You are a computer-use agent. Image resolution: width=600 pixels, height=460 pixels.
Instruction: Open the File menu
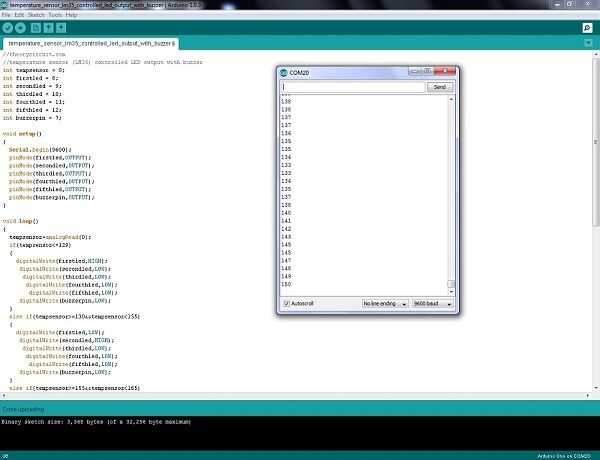click(x=6, y=15)
